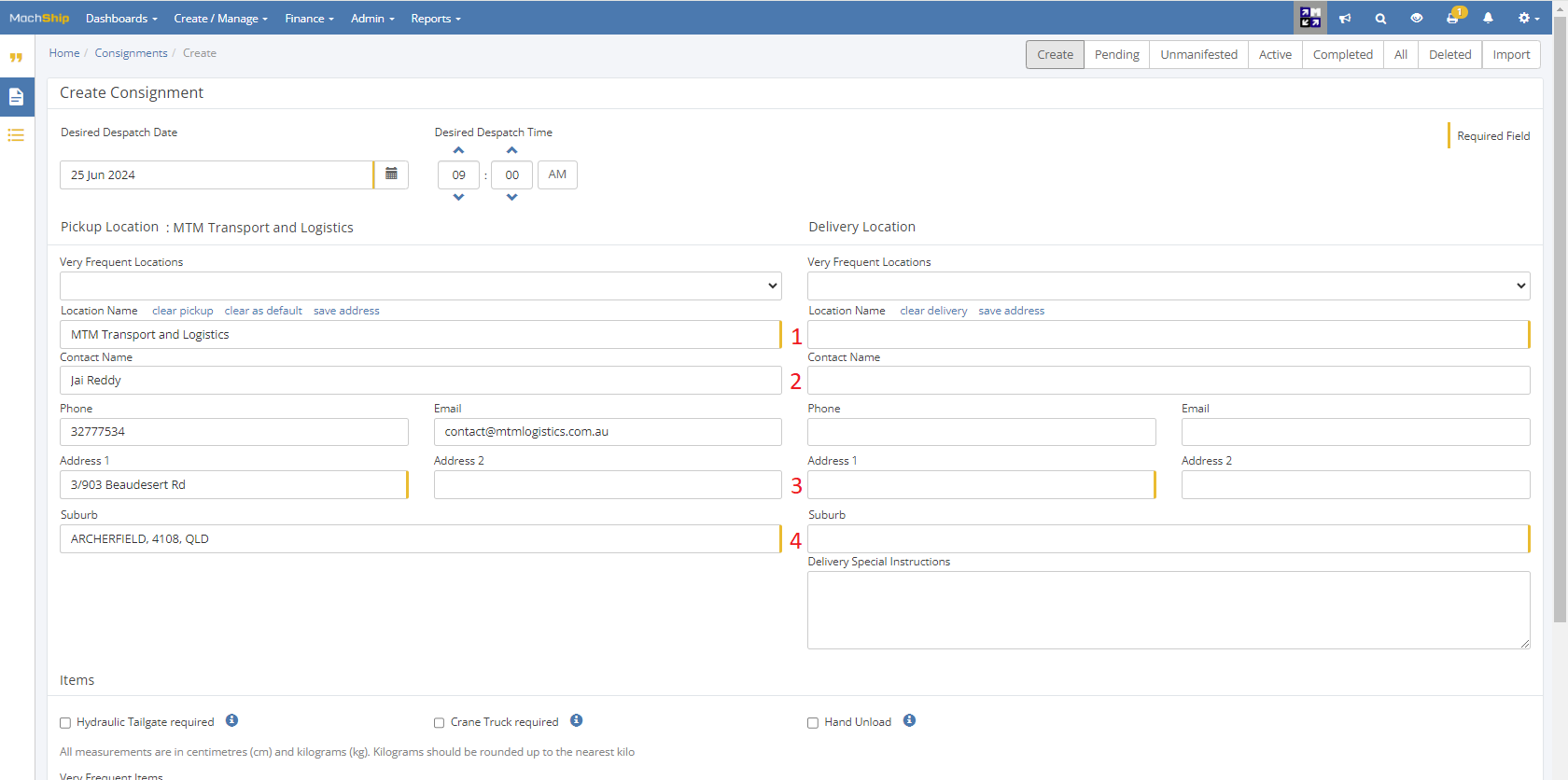The height and width of the screenshot is (780, 1568).
Task: Click the clear delivery link
Action: [933, 311]
